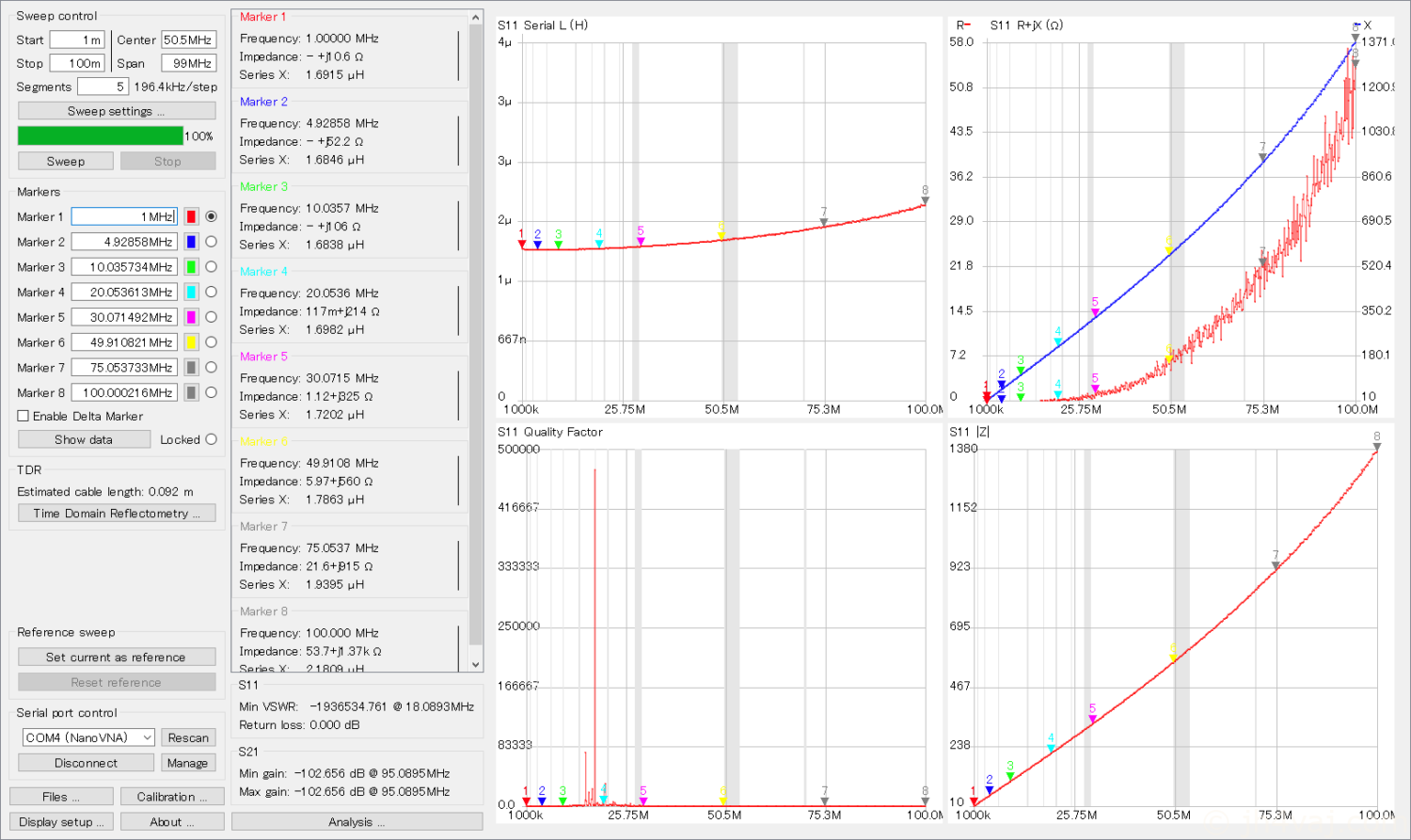Select the Marker 5 radio button

tap(211, 317)
